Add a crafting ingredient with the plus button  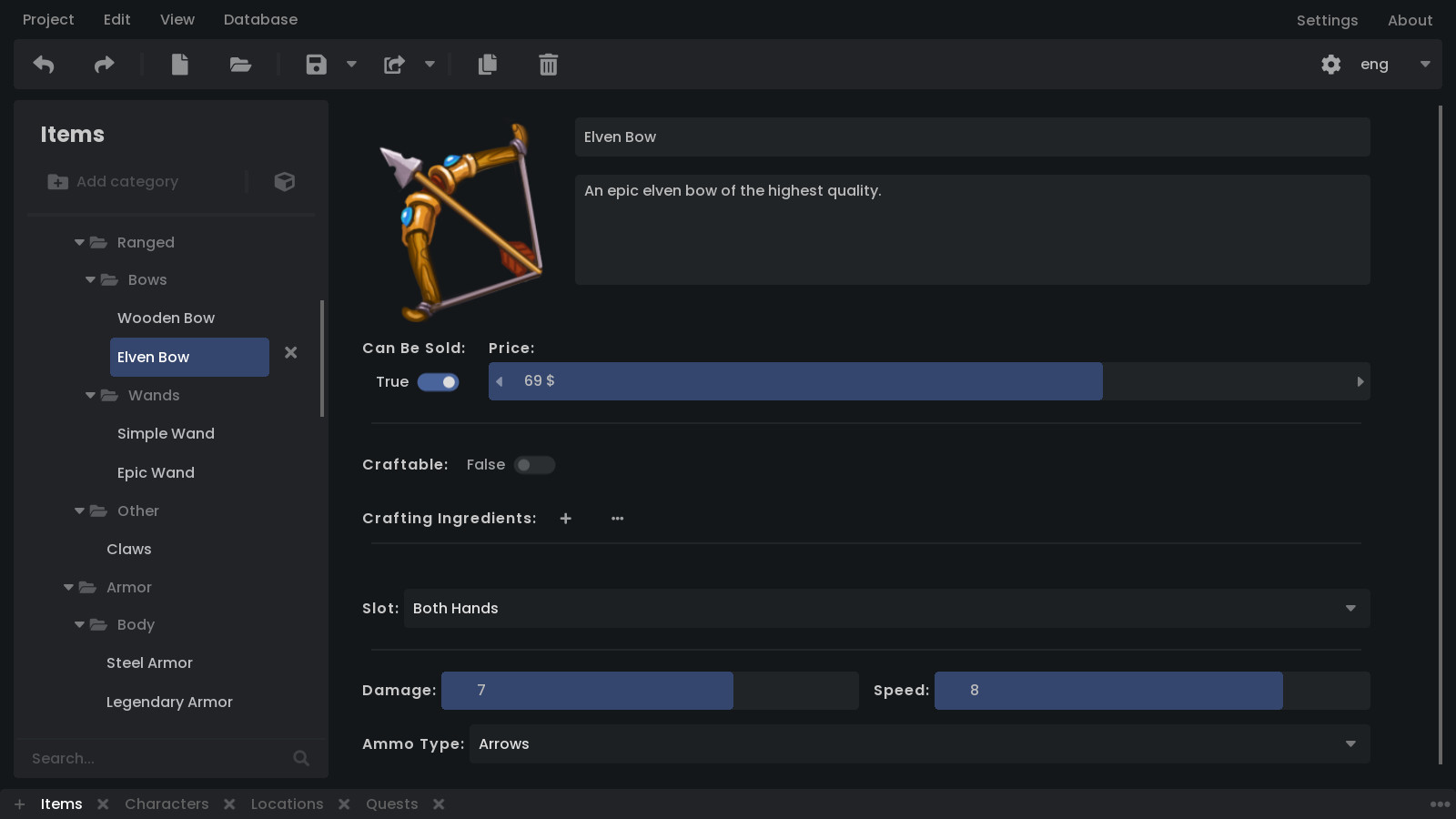[x=565, y=518]
